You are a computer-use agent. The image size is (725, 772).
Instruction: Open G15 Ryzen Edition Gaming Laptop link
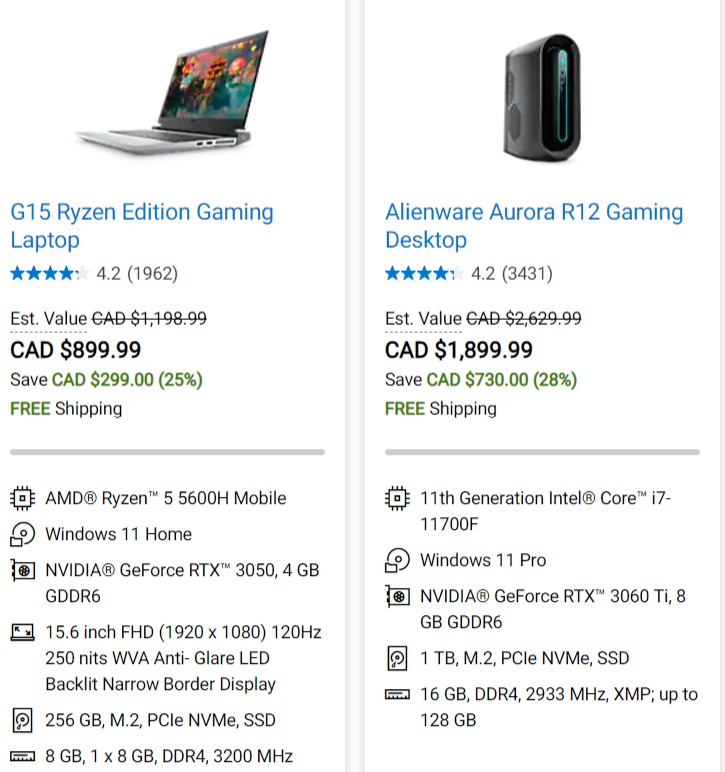142,226
